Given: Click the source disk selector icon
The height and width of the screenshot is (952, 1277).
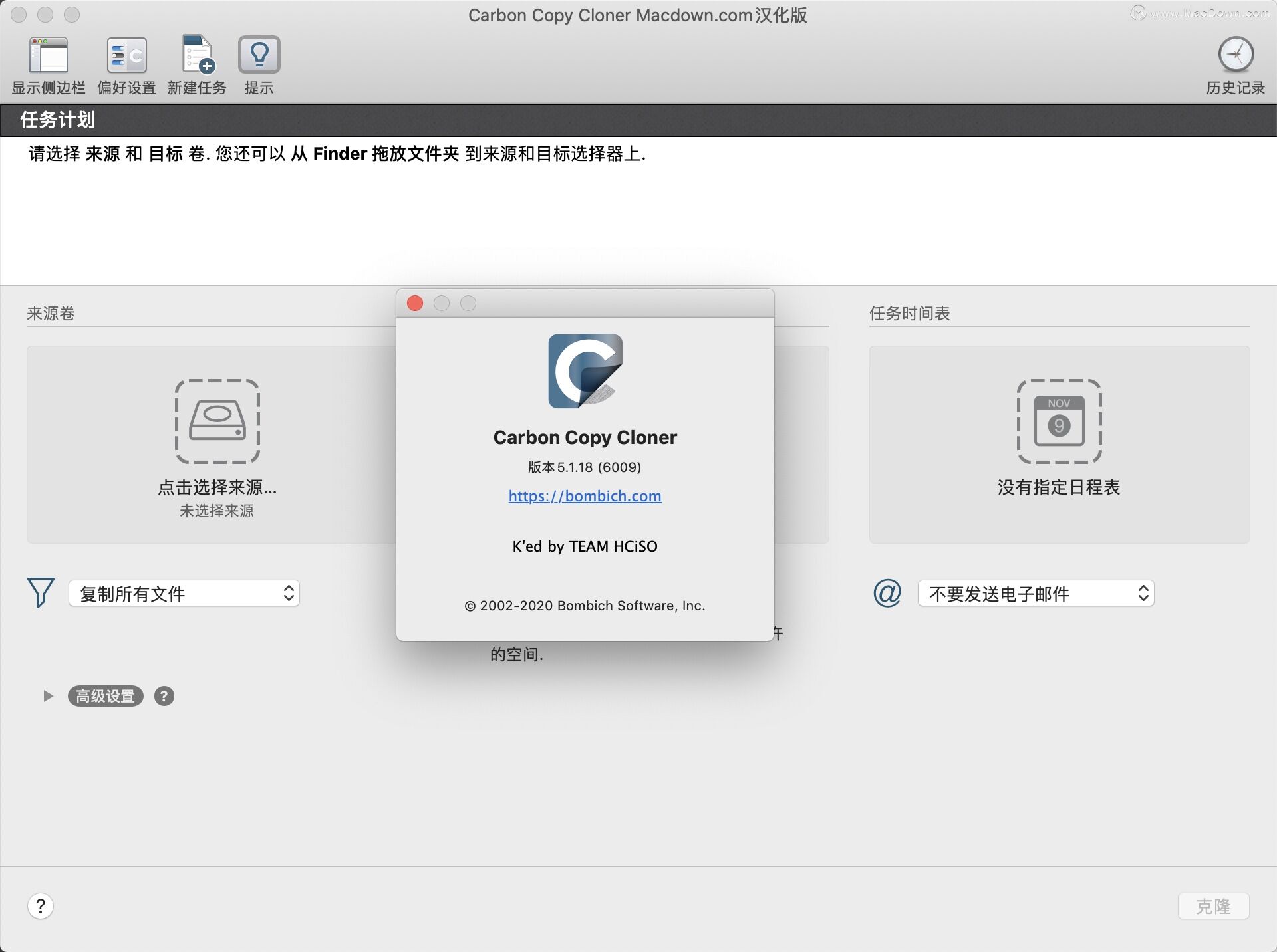Looking at the screenshot, I should pos(217,421).
